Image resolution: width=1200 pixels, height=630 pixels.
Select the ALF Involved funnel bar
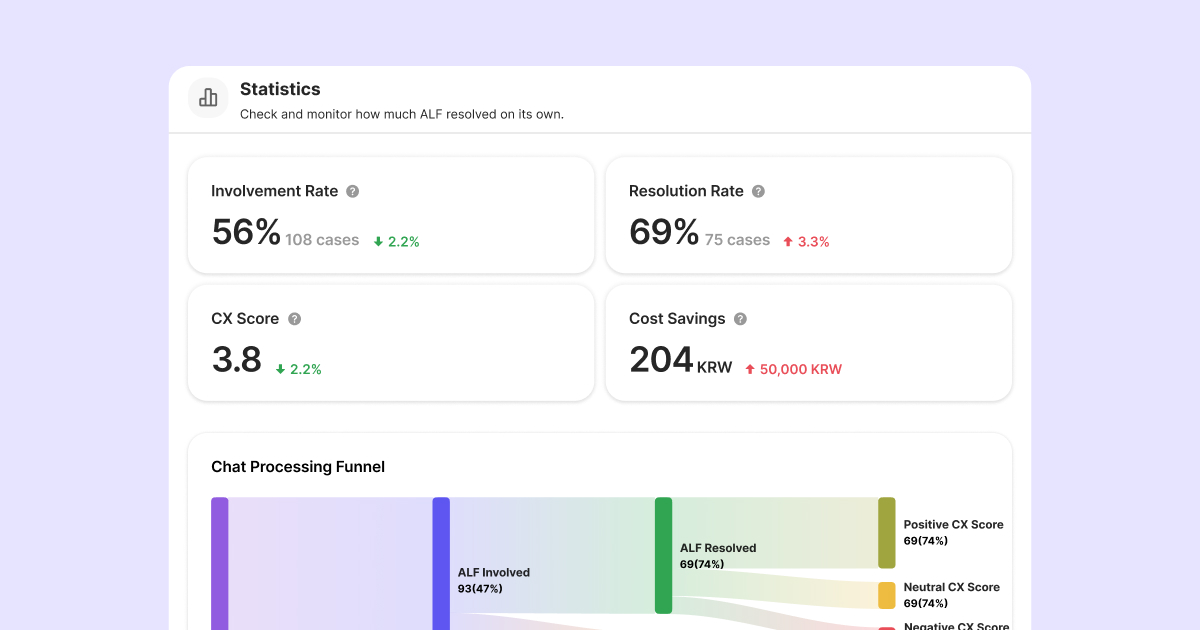(x=441, y=563)
